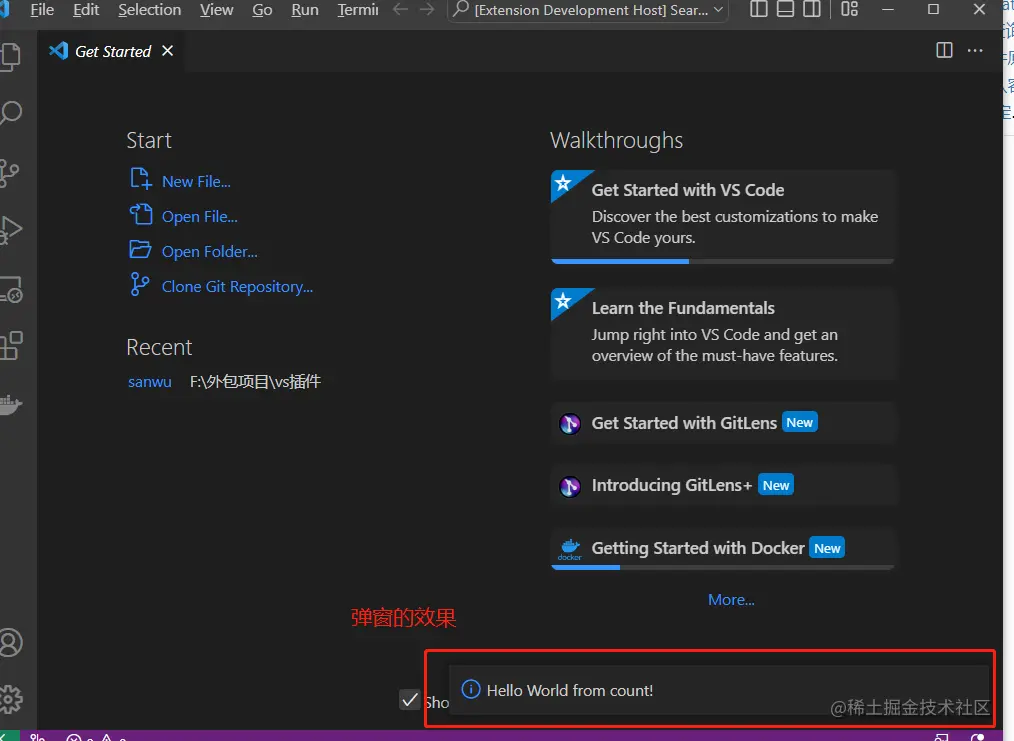Open Get Started with VS Code walkthrough
The height and width of the screenshot is (741, 1014).
pos(722,217)
